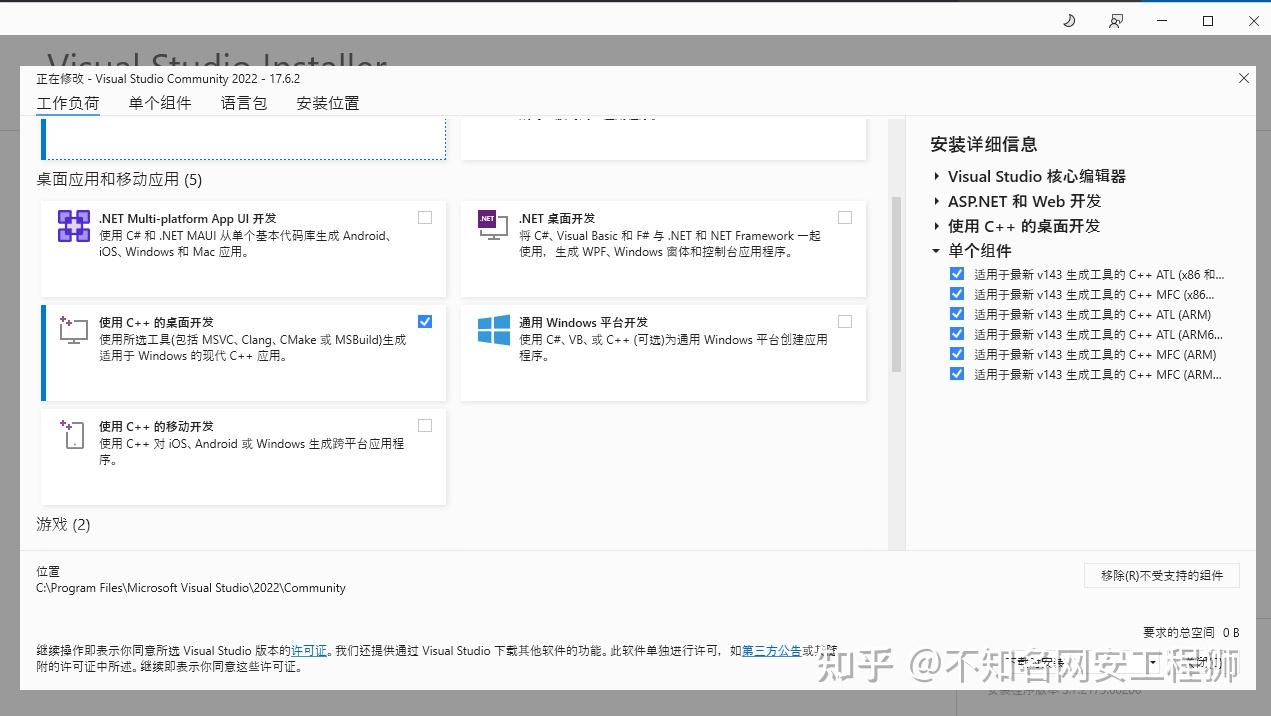Click the .NET 桌面开发 workload icon
This screenshot has width=1271, height=716.
tap(493, 225)
